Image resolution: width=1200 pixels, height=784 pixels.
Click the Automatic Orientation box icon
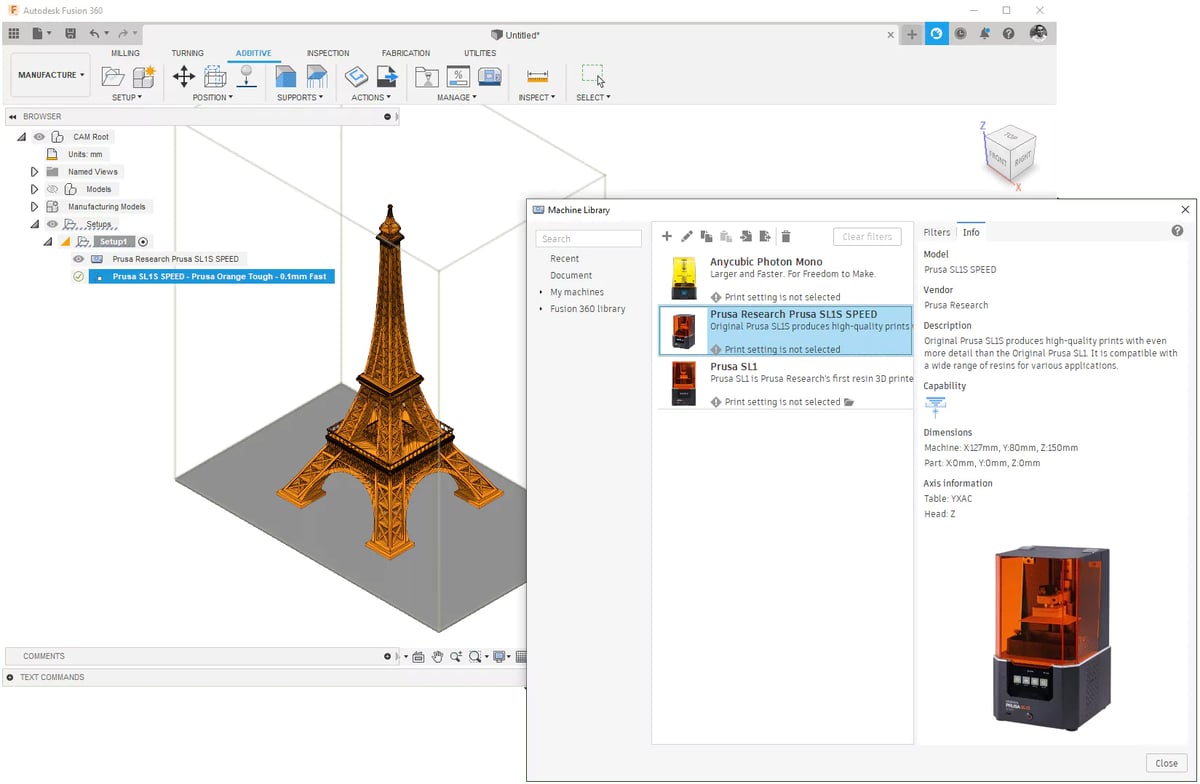pyautogui.click(x=215, y=76)
